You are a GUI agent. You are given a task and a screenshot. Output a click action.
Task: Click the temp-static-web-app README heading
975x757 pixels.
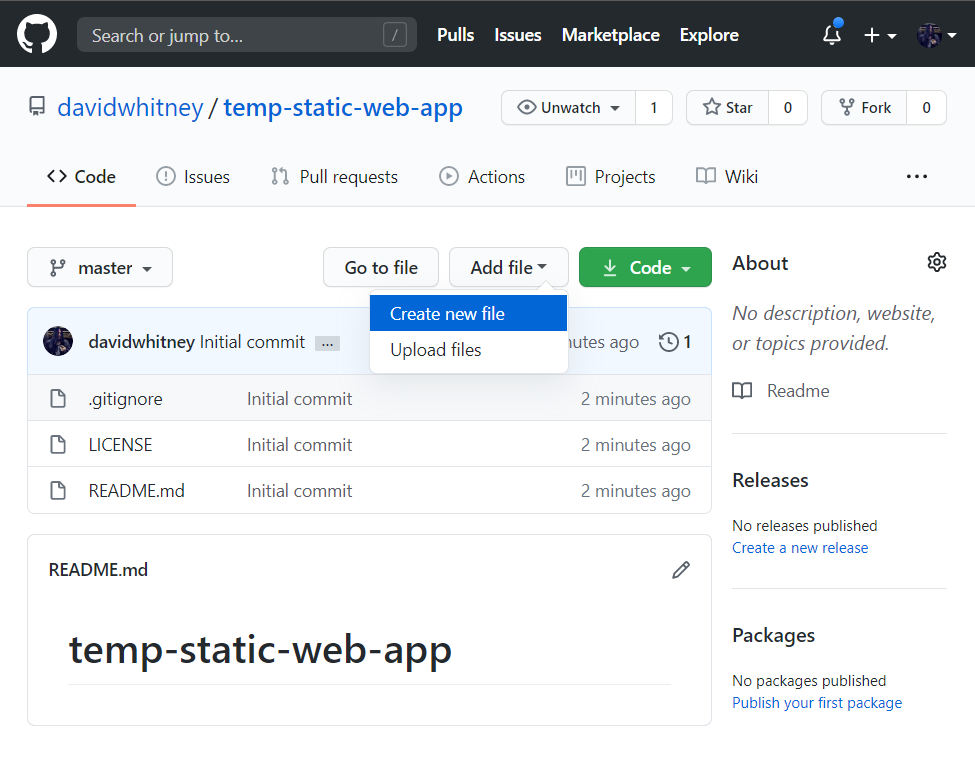(x=260, y=650)
